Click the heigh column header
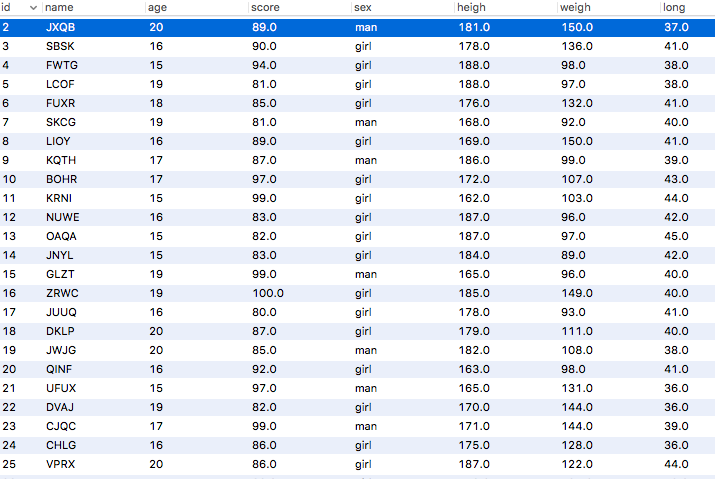This screenshot has width=715, height=479. tap(471, 7)
